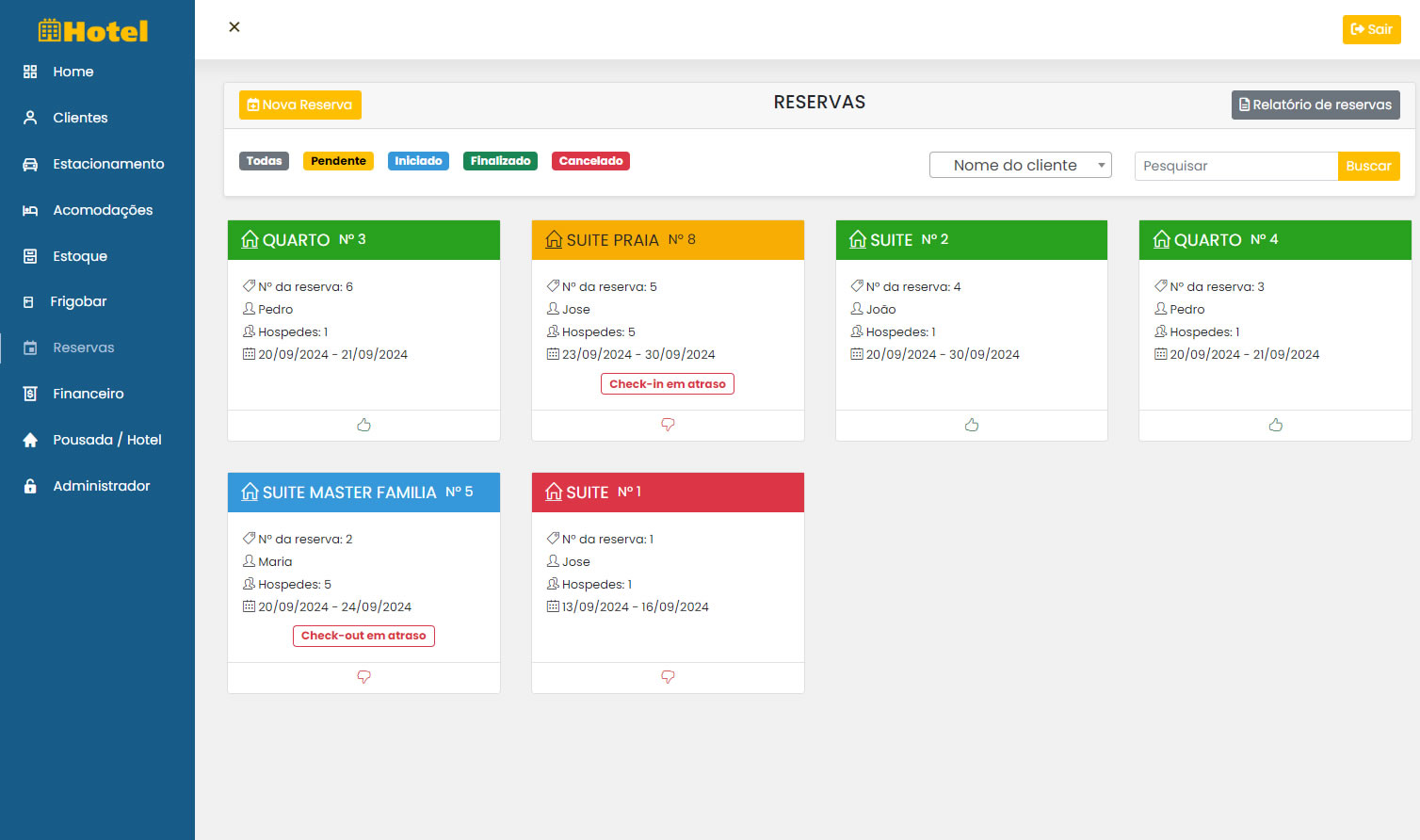Click thumbs-up icon on Quarto Nº 4 card
The width and height of the screenshot is (1420, 840).
point(1275,426)
